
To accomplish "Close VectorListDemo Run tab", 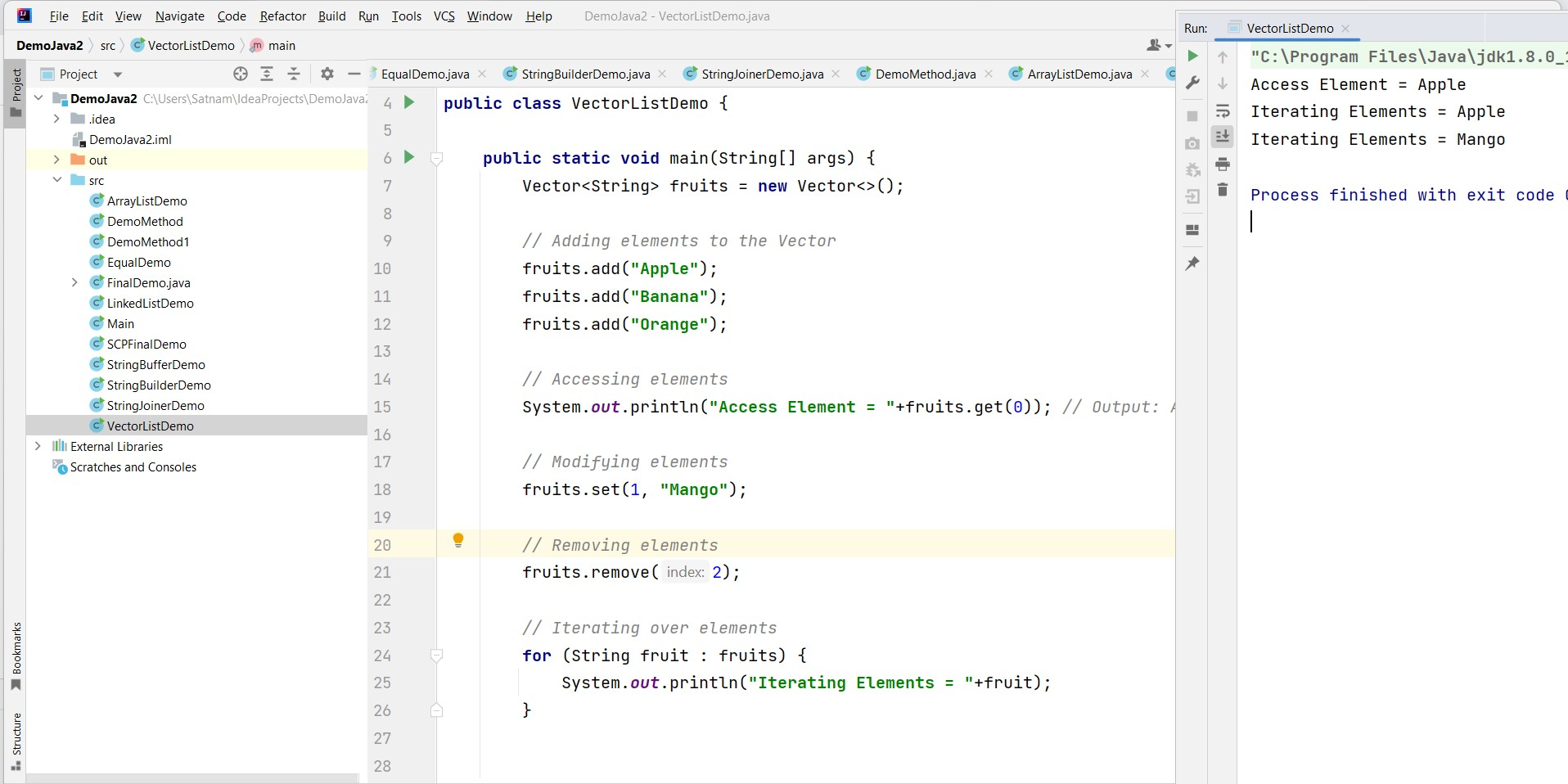I will tap(1345, 28).
